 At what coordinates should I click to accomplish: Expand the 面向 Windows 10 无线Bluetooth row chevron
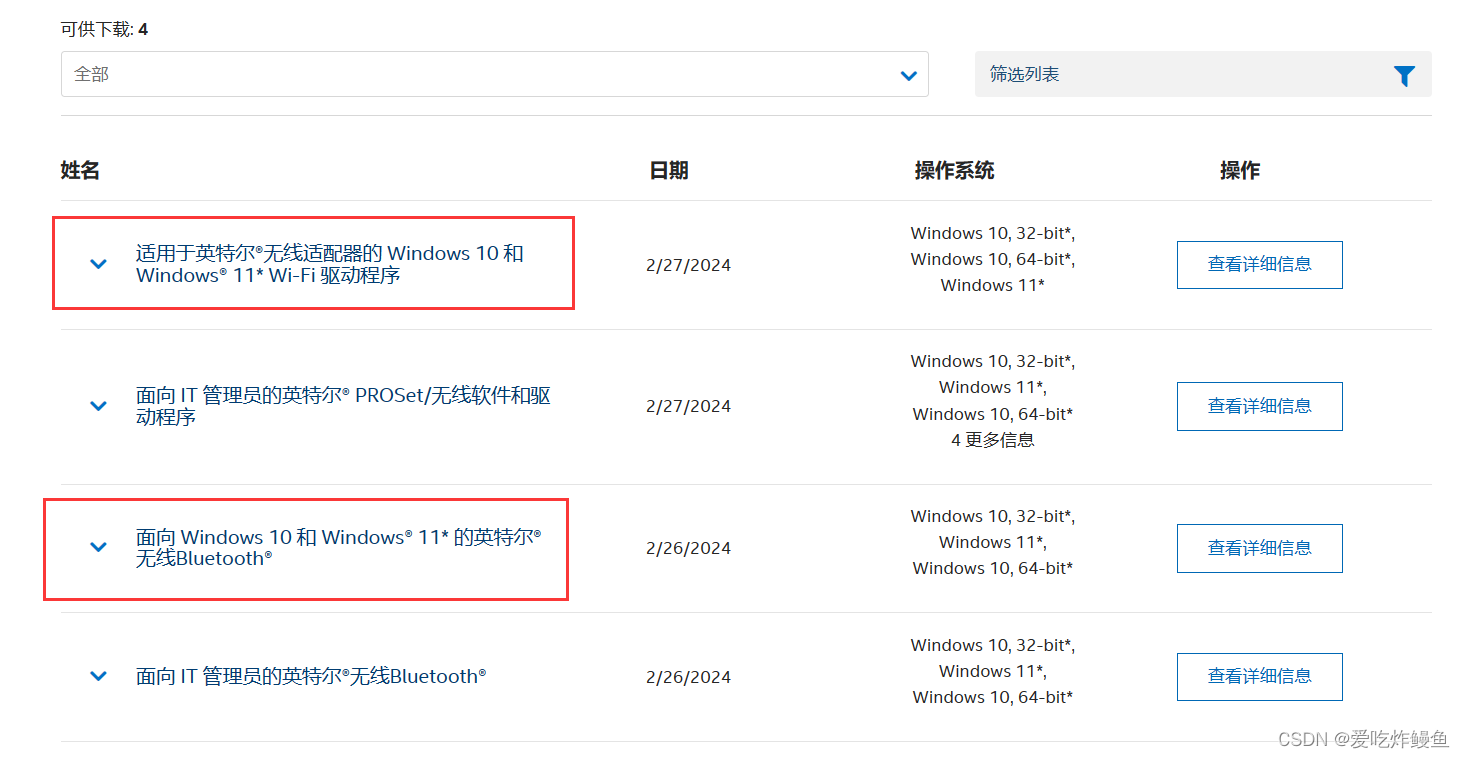[98, 547]
